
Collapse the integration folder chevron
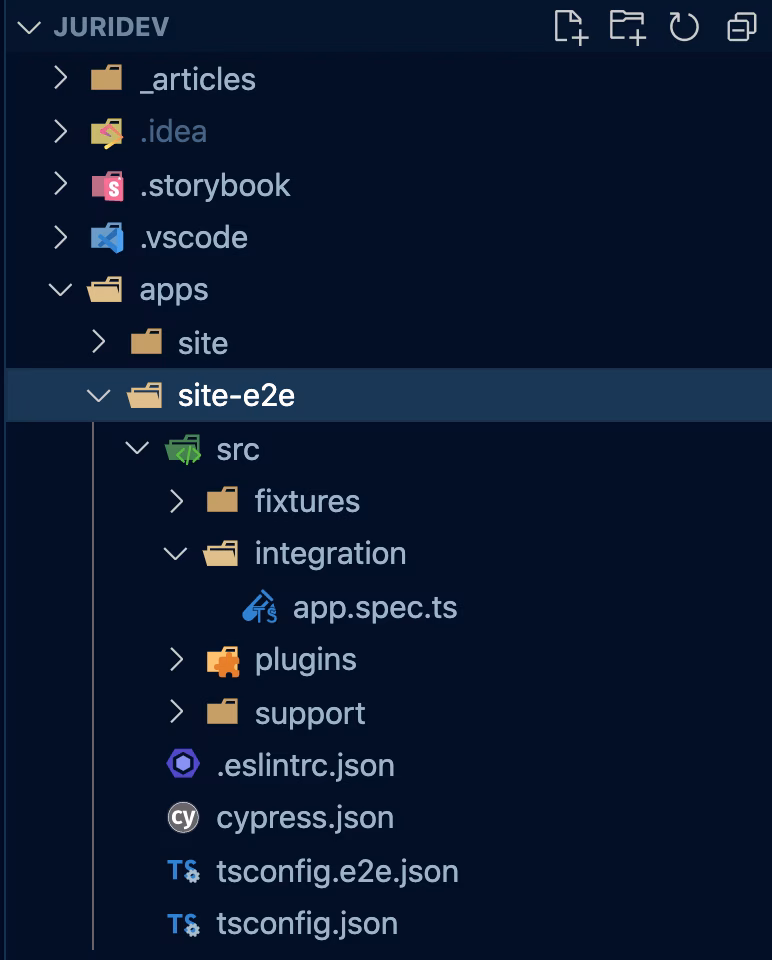pyautogui.click(x=177, y=554)
